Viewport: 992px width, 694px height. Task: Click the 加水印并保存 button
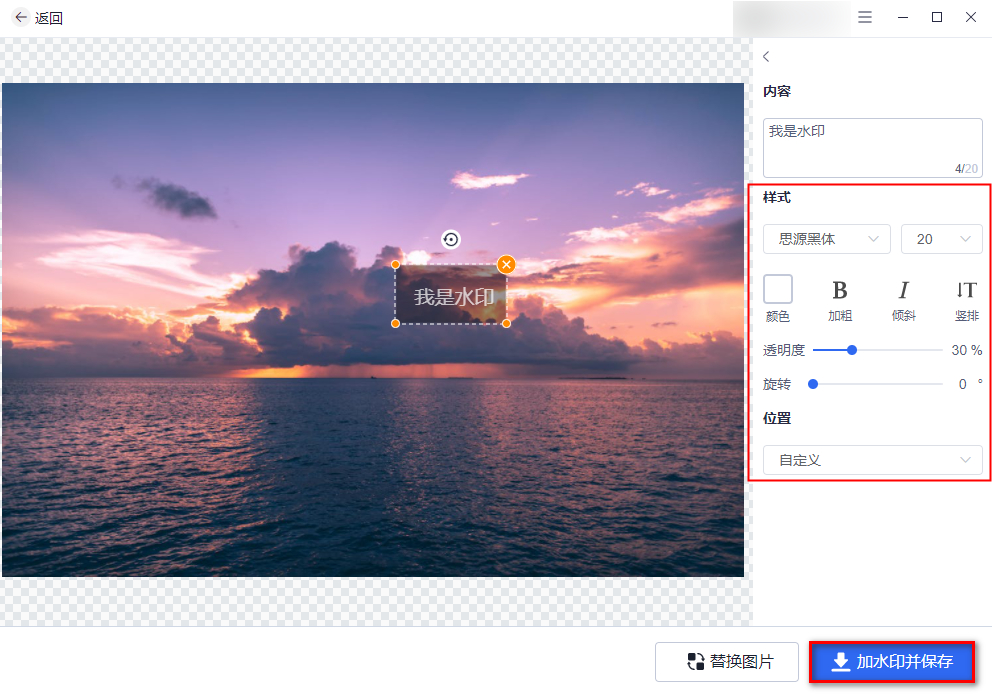pyautogui.click(x=892, y=662)
